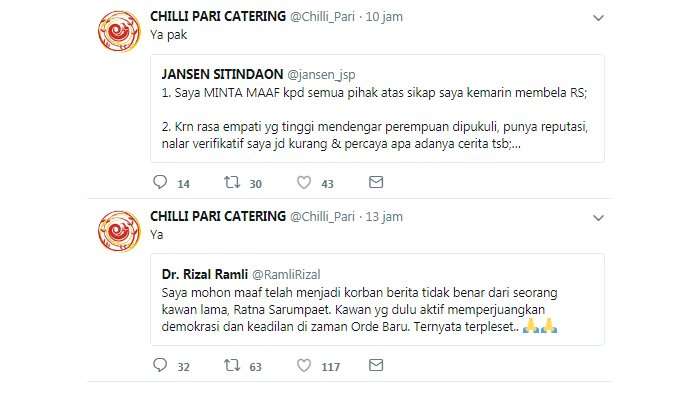Send 'Ya pak' tweet via direct message
Image resolution: width=700 pixels, height=393 pixels.
(x=376, y=182)
